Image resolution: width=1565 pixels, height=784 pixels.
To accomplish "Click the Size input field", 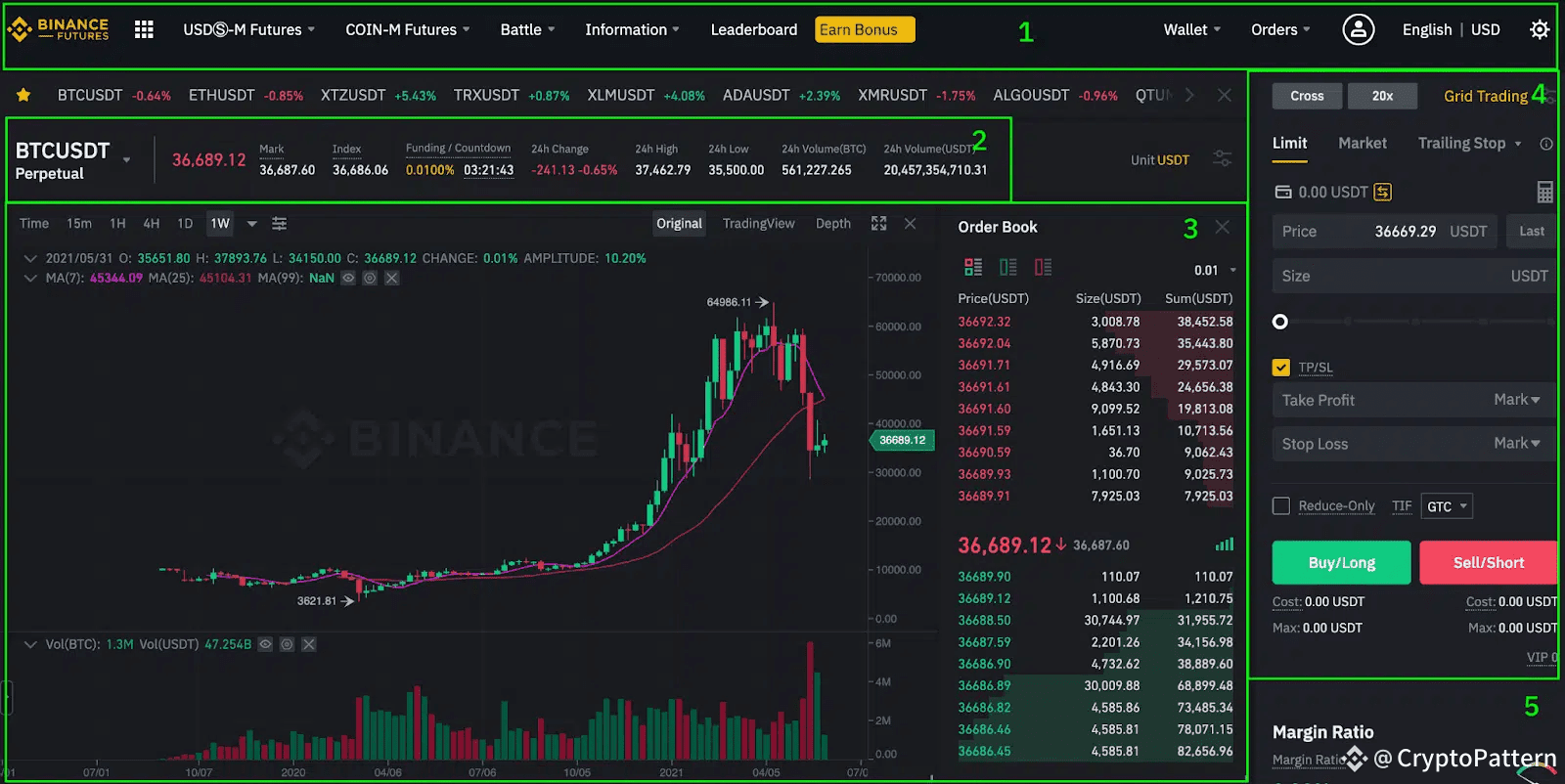I will [1414, 276].
